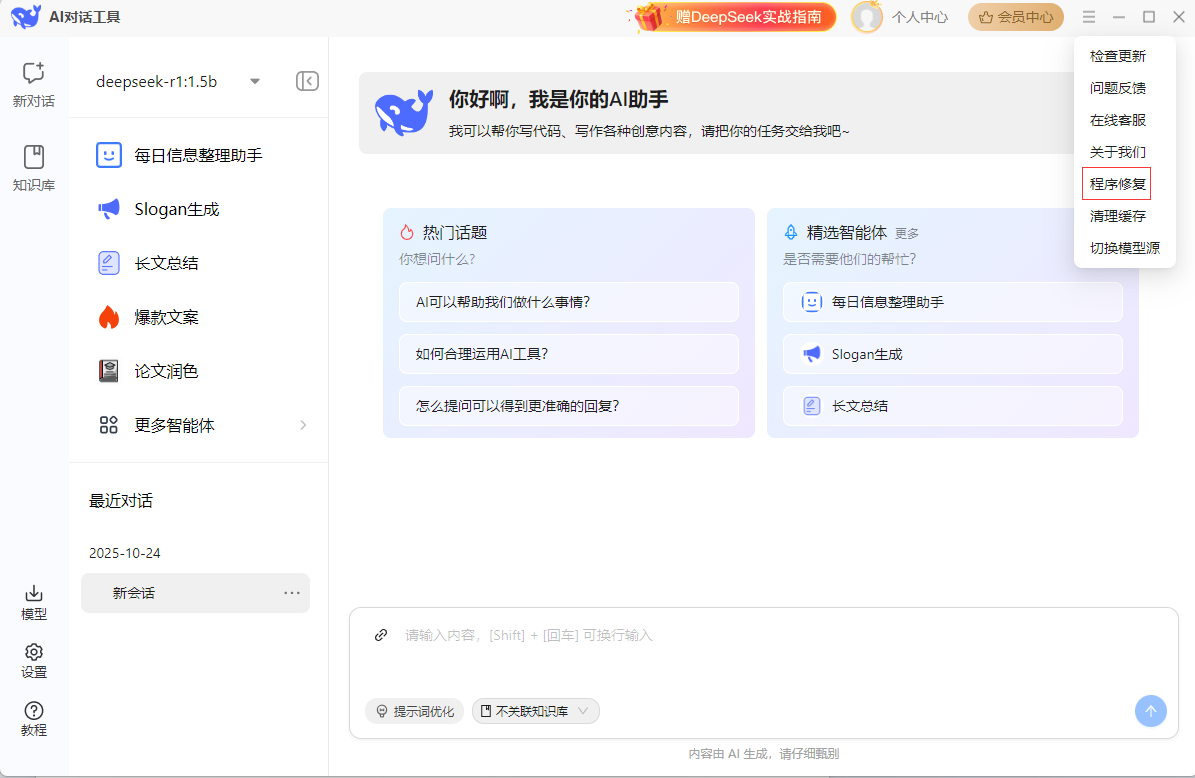This screenshot has width=1195, height=778.
Task: Collapse the sidebar with the panel icon
Action: point(307,81)
